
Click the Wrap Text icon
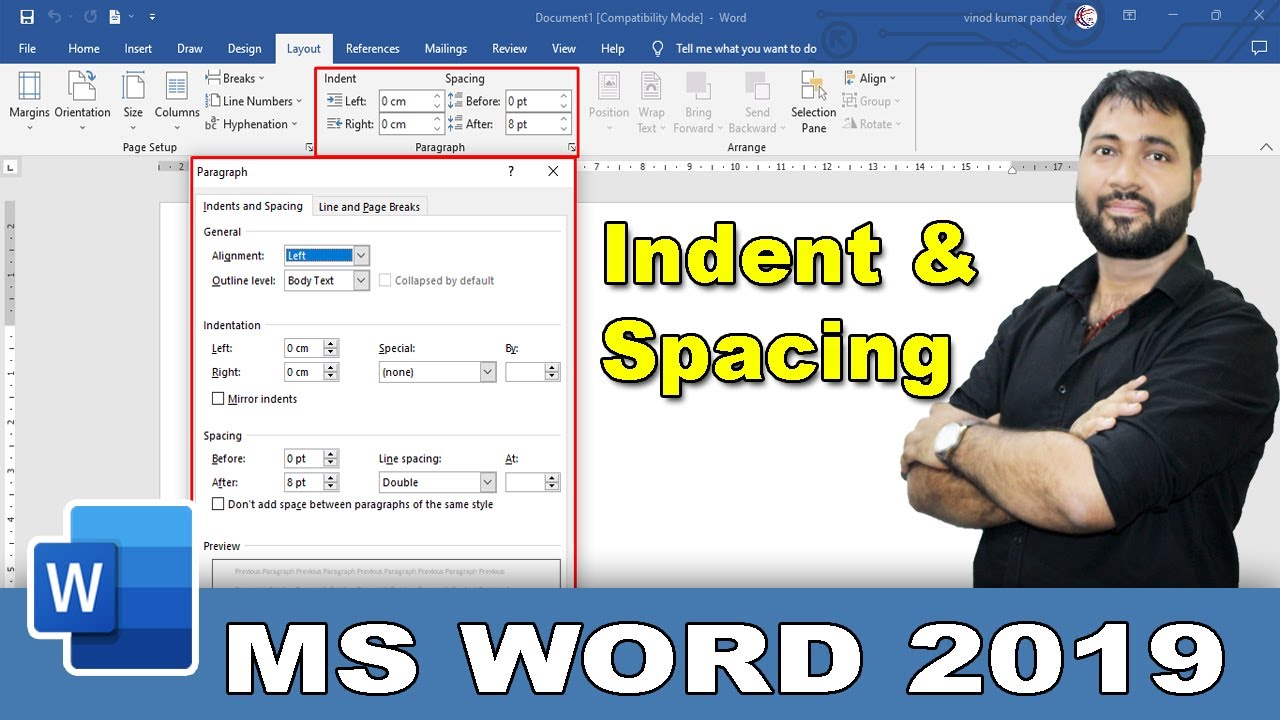(x=651, y=102)
